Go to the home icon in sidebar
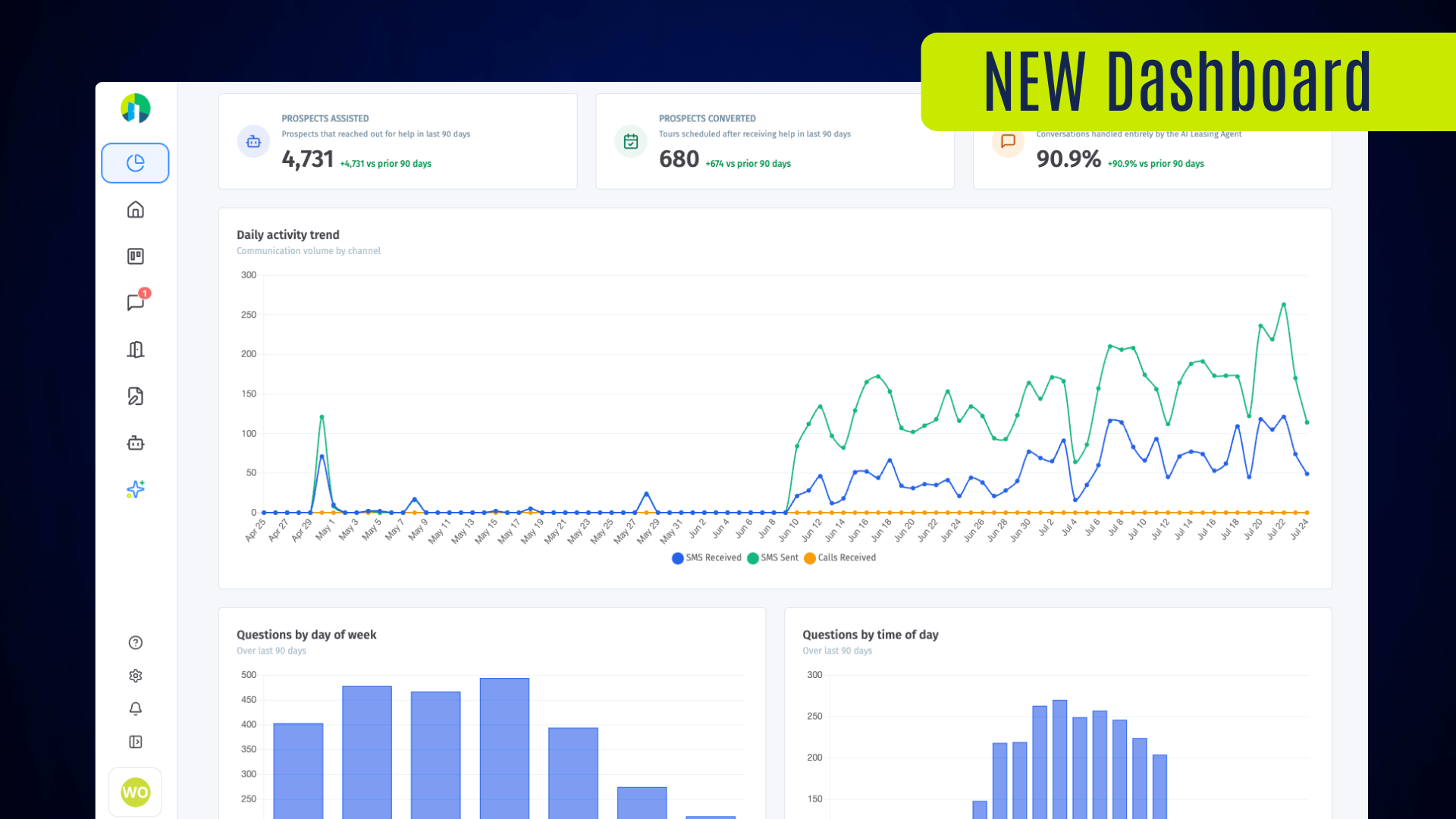Screen dimensions: 1456x819 pyautogui.click(x=135, y=209)
